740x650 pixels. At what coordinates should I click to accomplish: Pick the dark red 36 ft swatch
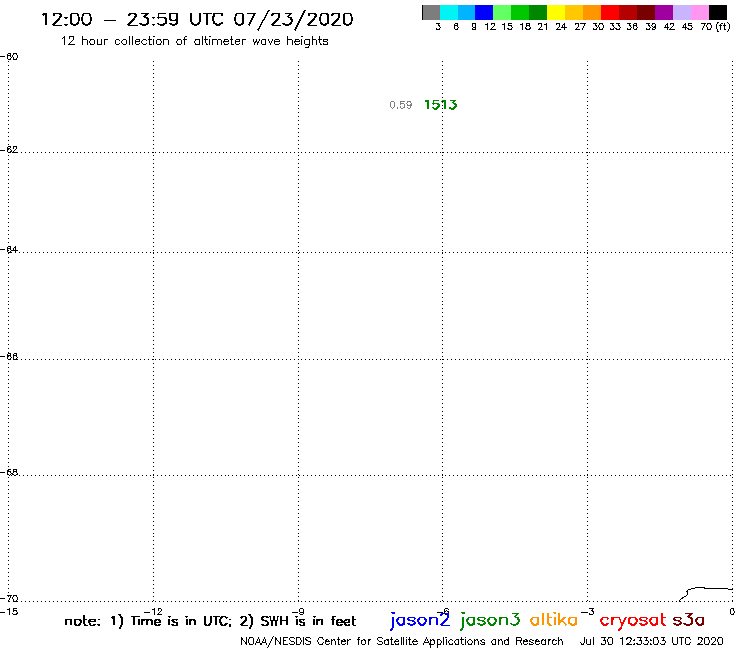[628, 12]
